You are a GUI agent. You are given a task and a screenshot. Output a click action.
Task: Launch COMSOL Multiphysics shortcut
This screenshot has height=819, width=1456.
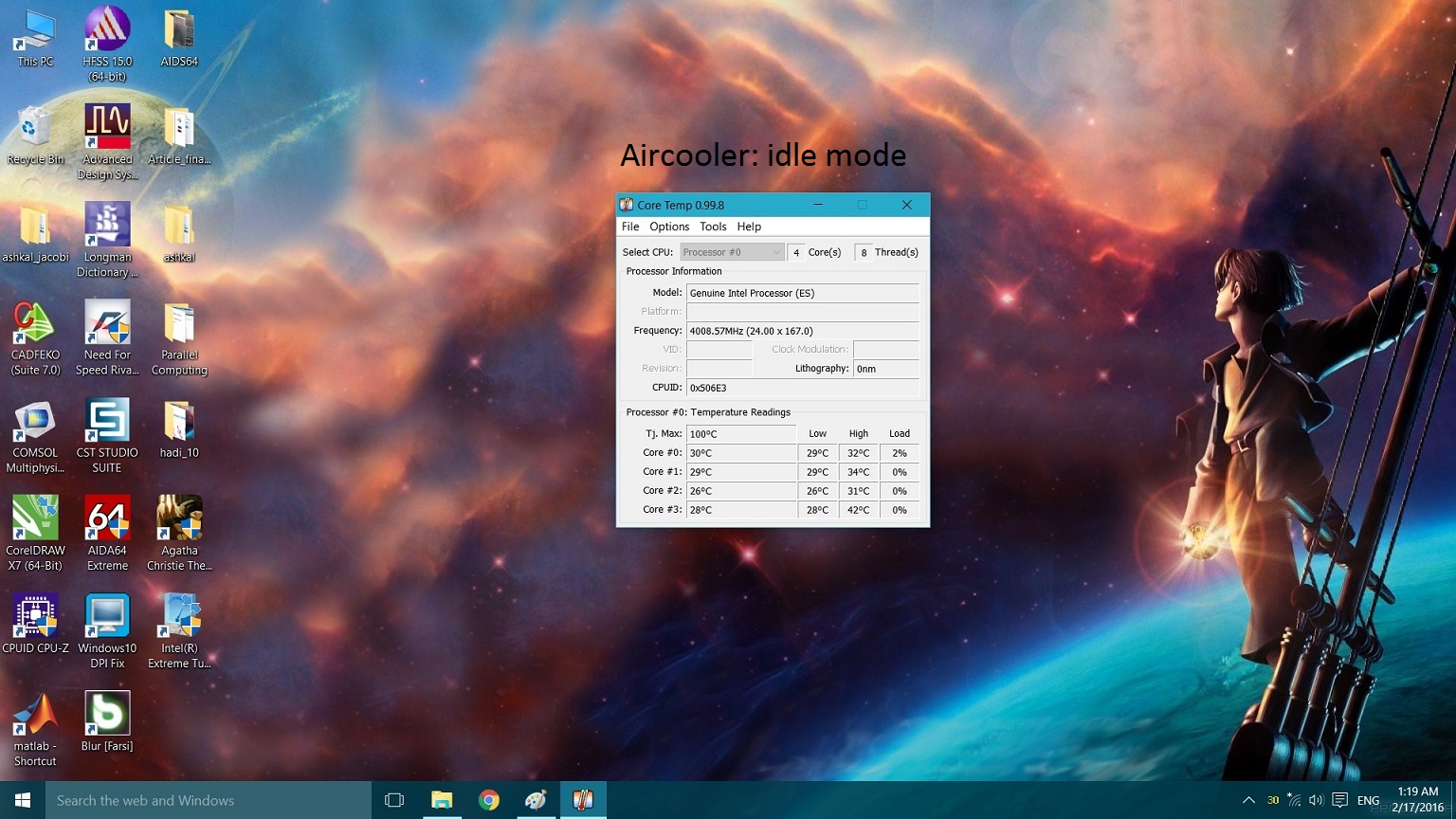pyautogui.click(x=35, y=435)
